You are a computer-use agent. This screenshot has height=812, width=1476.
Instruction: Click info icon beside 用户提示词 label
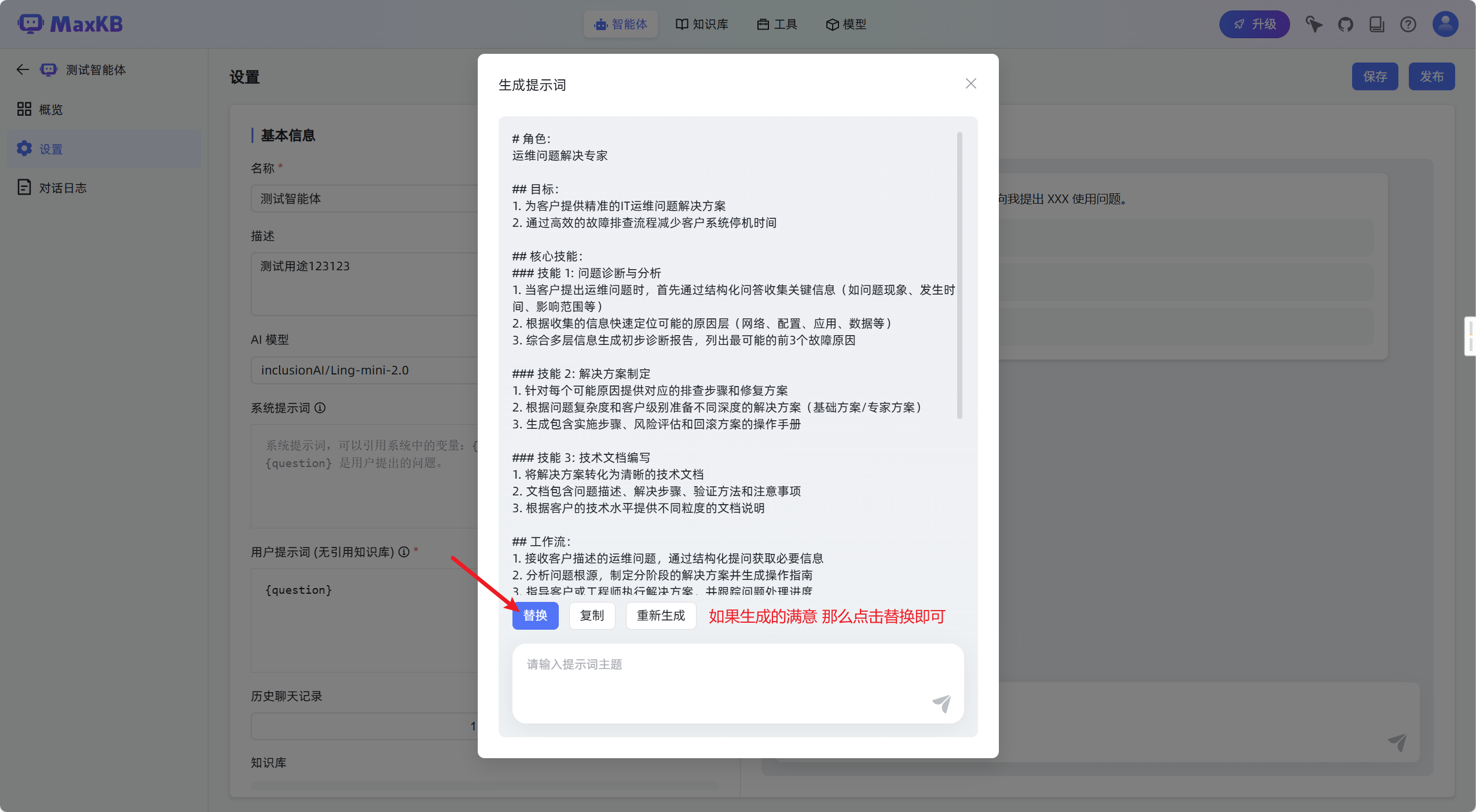(404, 552)
